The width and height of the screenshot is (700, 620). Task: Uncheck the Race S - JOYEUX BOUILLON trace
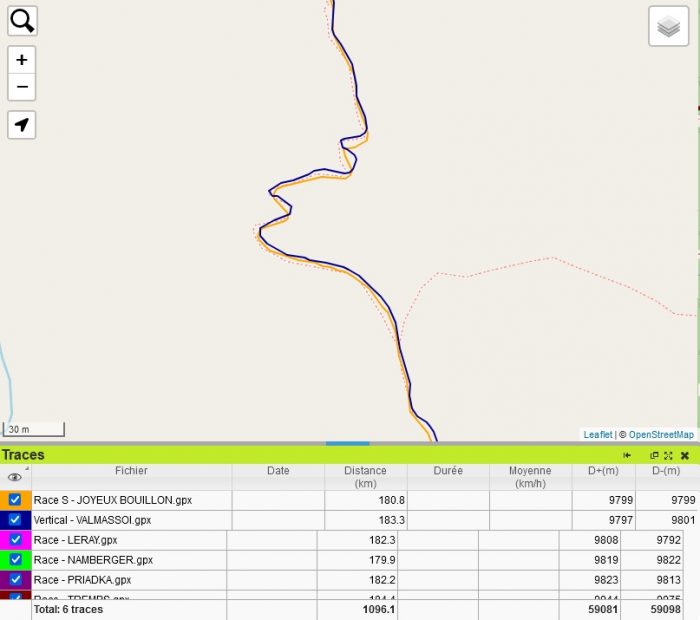[15, 500]
